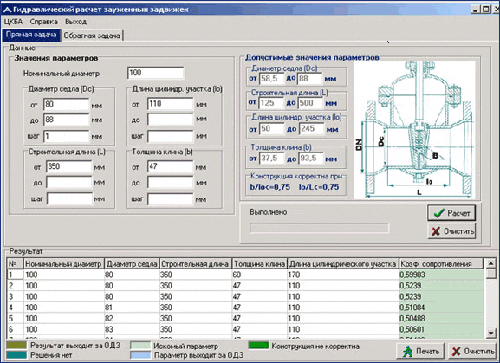
Task: Click the green 'Конструкция не корректна' swatch
Action: click(x=259, y=345)
